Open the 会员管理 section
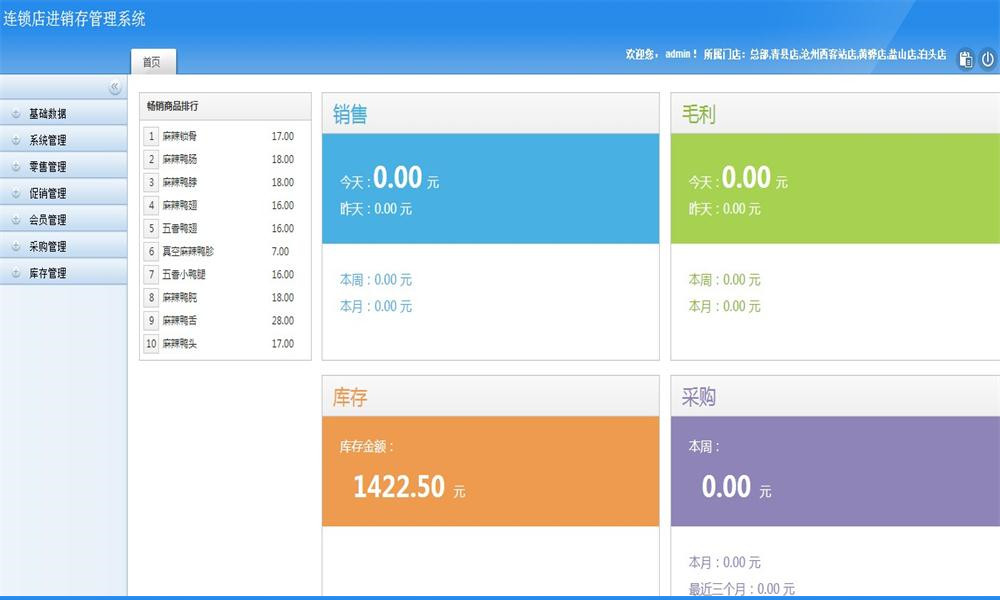Screen dimensions: 1000x600 (x=63, y=219)
